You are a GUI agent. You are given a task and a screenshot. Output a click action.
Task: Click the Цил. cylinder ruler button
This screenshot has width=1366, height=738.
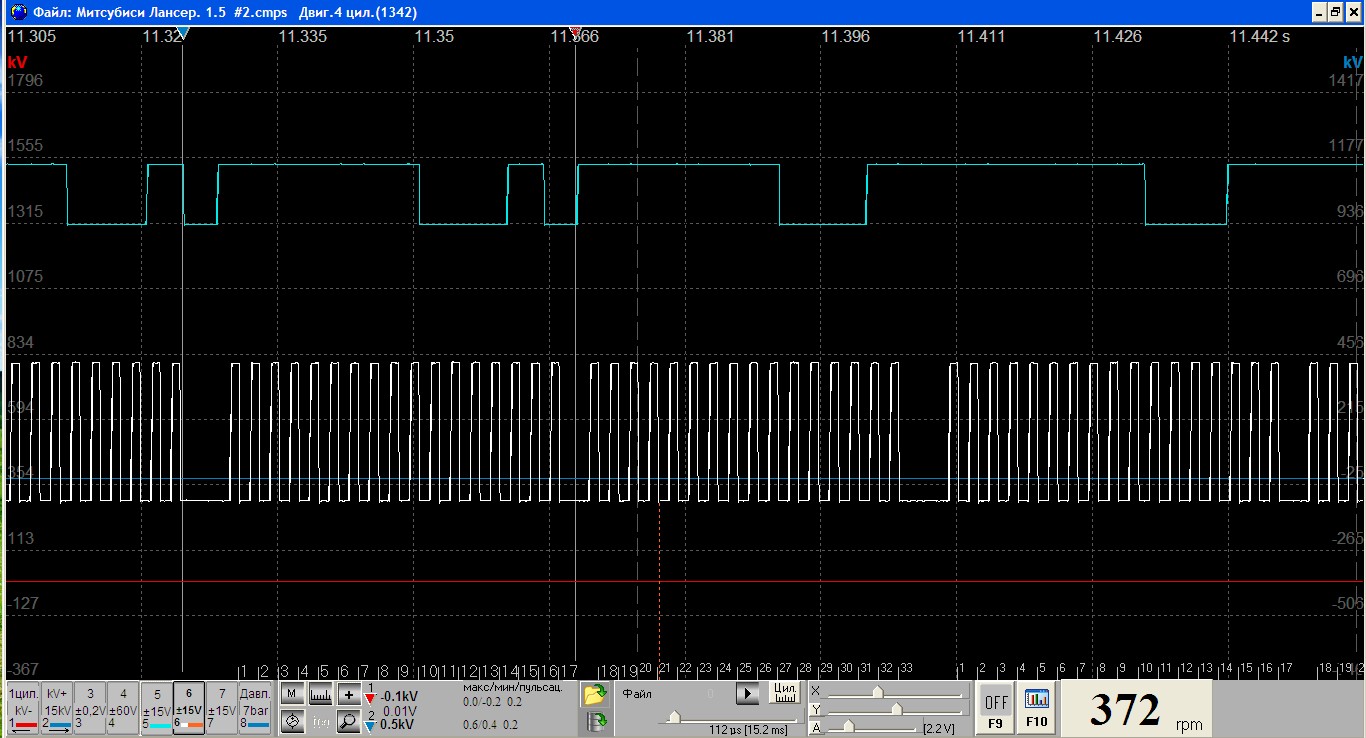(x=785, y=692)
